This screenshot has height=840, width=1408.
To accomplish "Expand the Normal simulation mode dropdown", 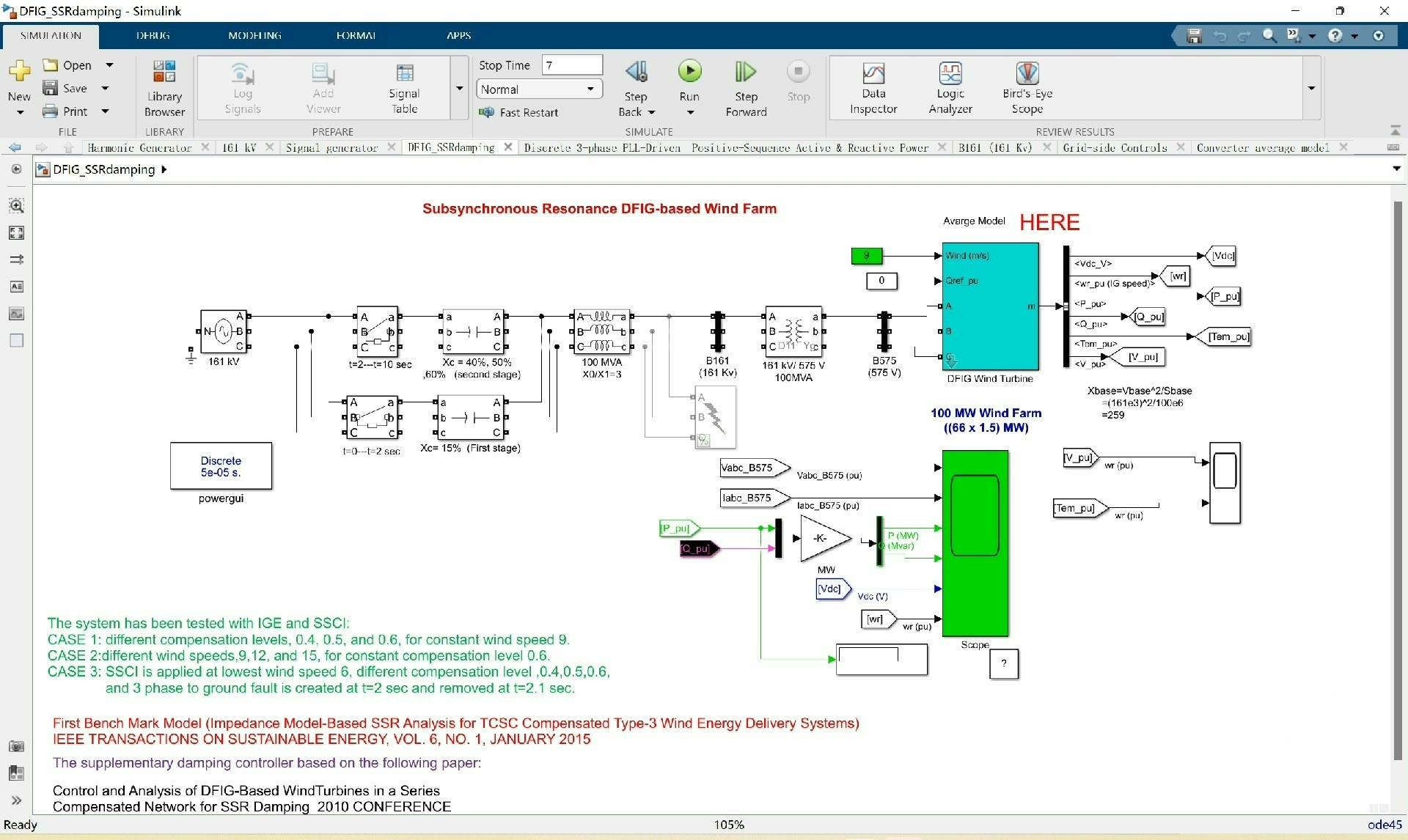I will tap(590, 89).
